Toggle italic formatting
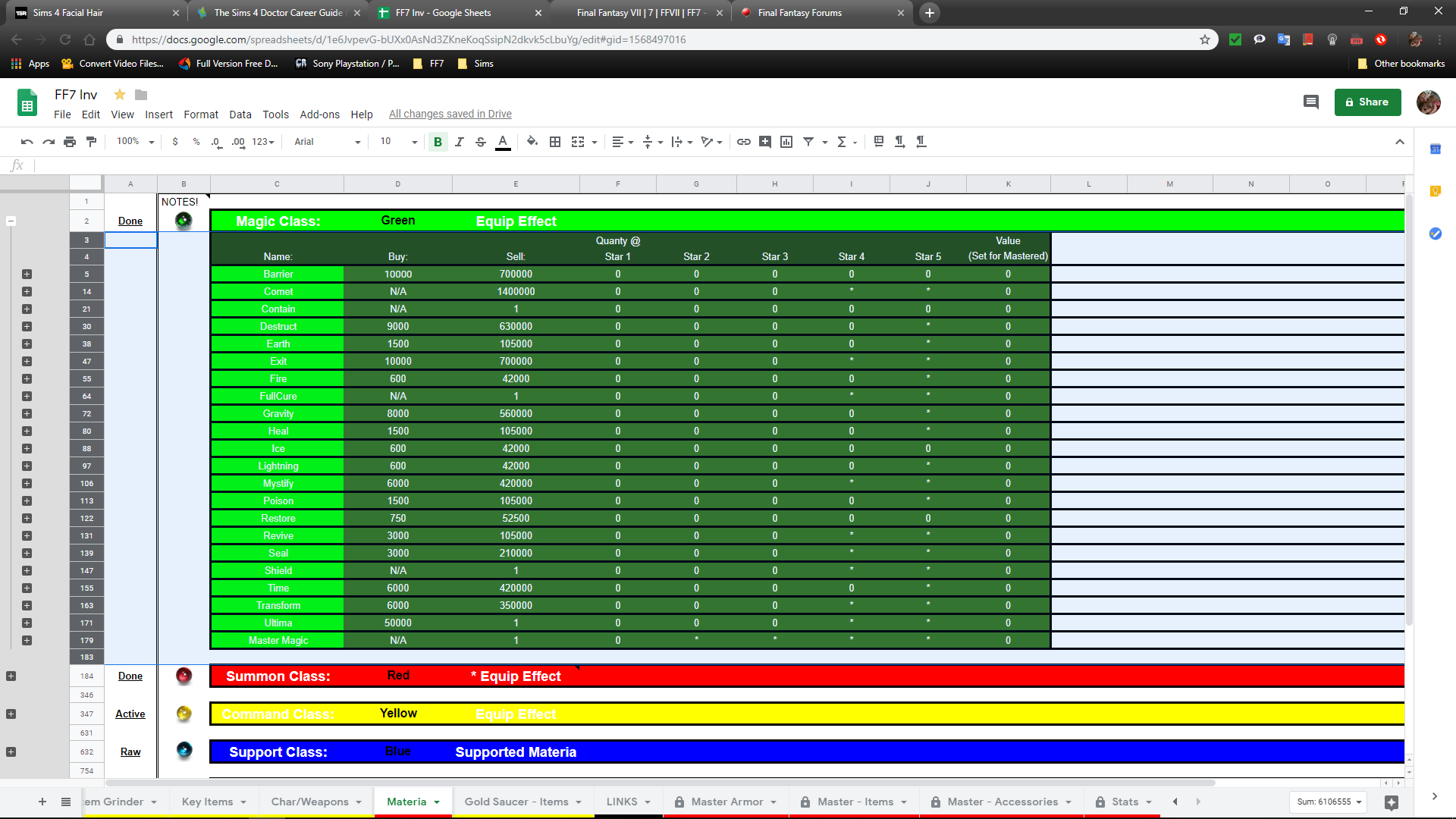Image resolution: width=1456 pixels, height=819 pixels. click(x=459, y=142)
